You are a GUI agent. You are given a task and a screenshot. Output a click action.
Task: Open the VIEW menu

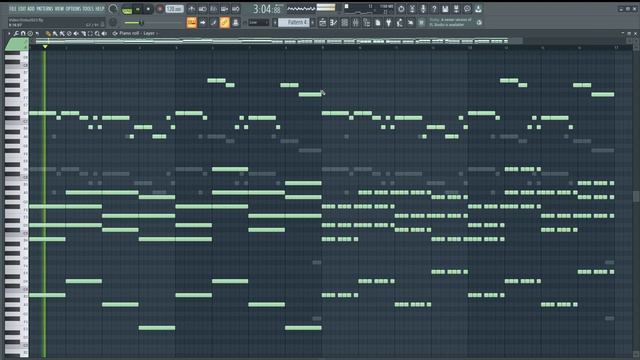(x=59, y=9)
